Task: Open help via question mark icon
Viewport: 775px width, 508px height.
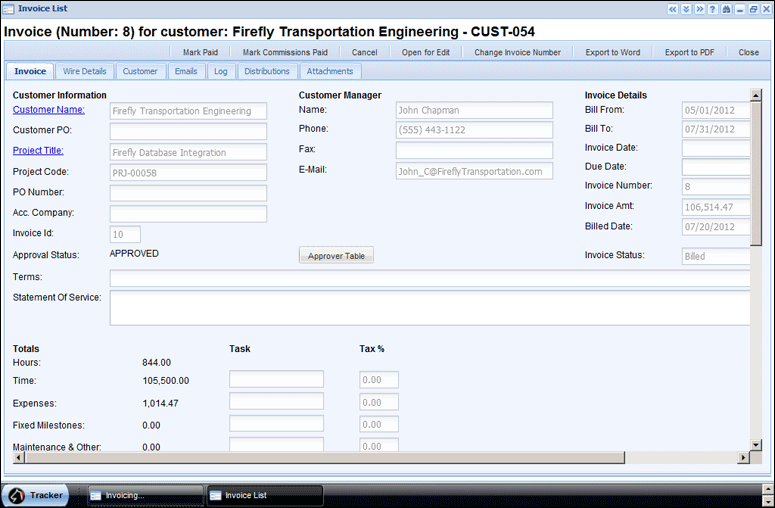Action: [x=713, y=9]
